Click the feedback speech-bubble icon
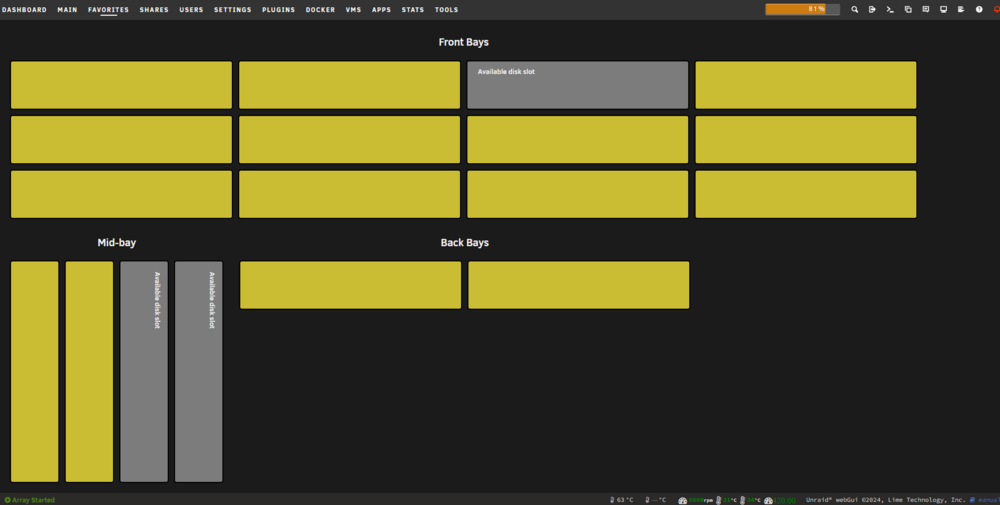 [925, 10]
